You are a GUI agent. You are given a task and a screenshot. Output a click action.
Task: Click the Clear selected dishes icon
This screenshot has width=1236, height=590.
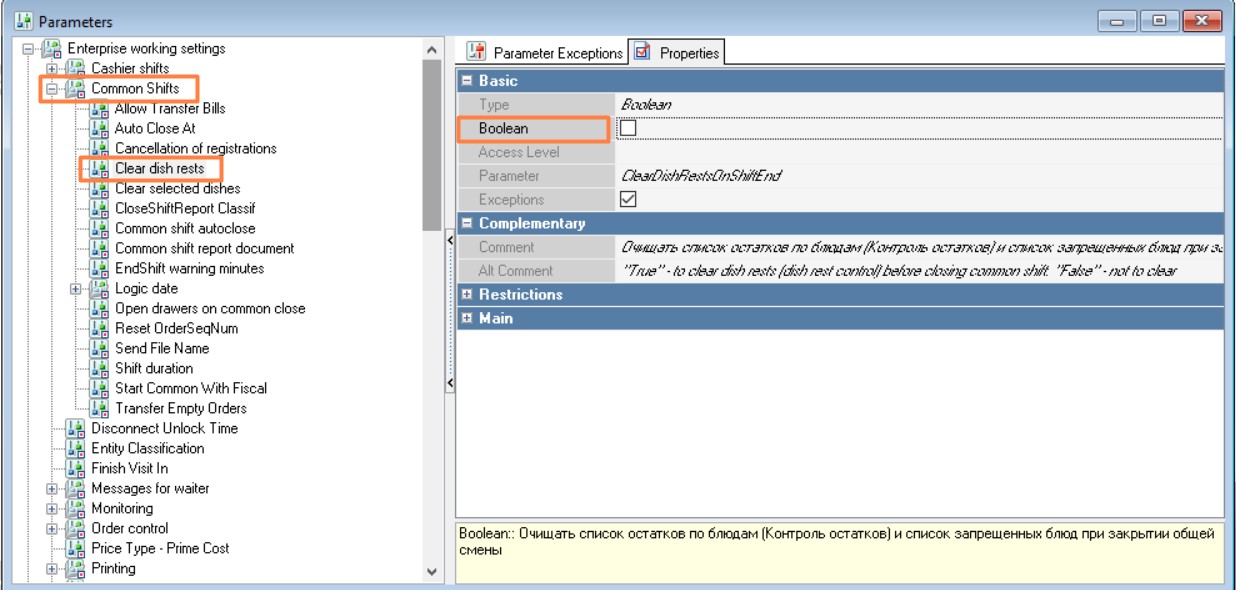tap(98, 188)
